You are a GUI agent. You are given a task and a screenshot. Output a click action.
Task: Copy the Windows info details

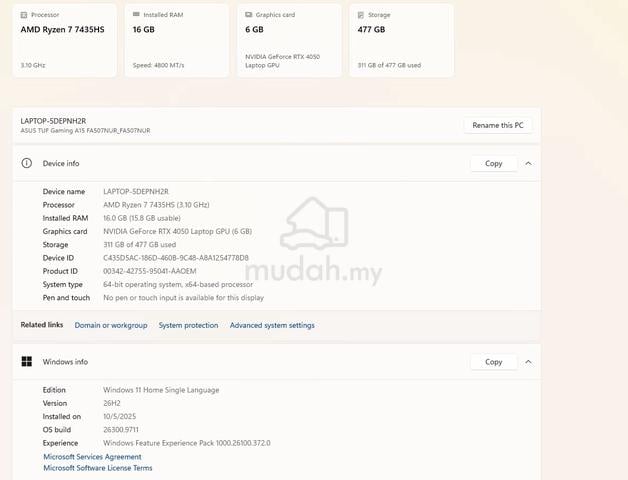(x=493, y=362)
